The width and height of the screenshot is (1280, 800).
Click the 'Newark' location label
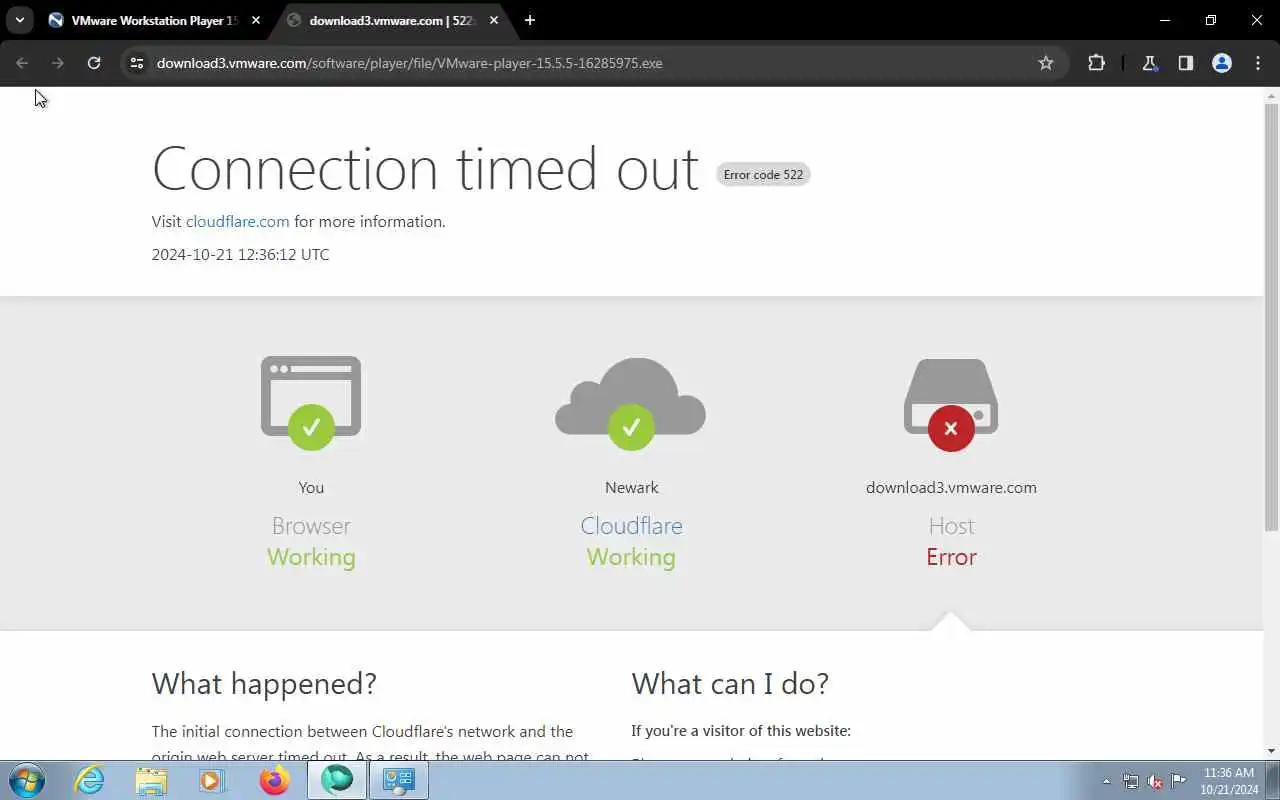tap(631, 488)
